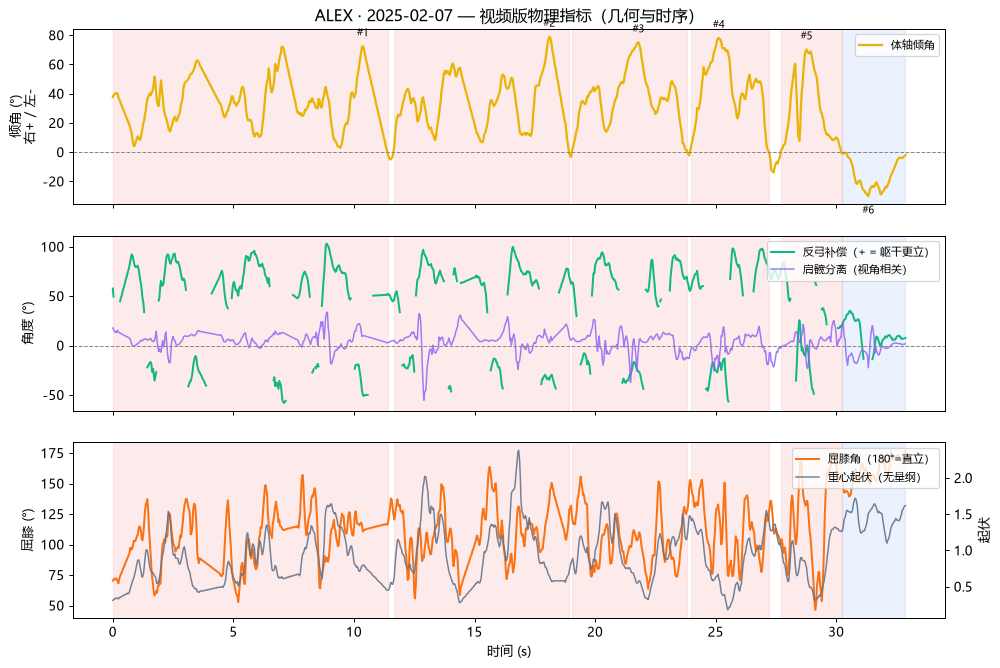Click the "15" tick on the time axis
Viewport: 1000px width, 668px height.
pos(474,632)
